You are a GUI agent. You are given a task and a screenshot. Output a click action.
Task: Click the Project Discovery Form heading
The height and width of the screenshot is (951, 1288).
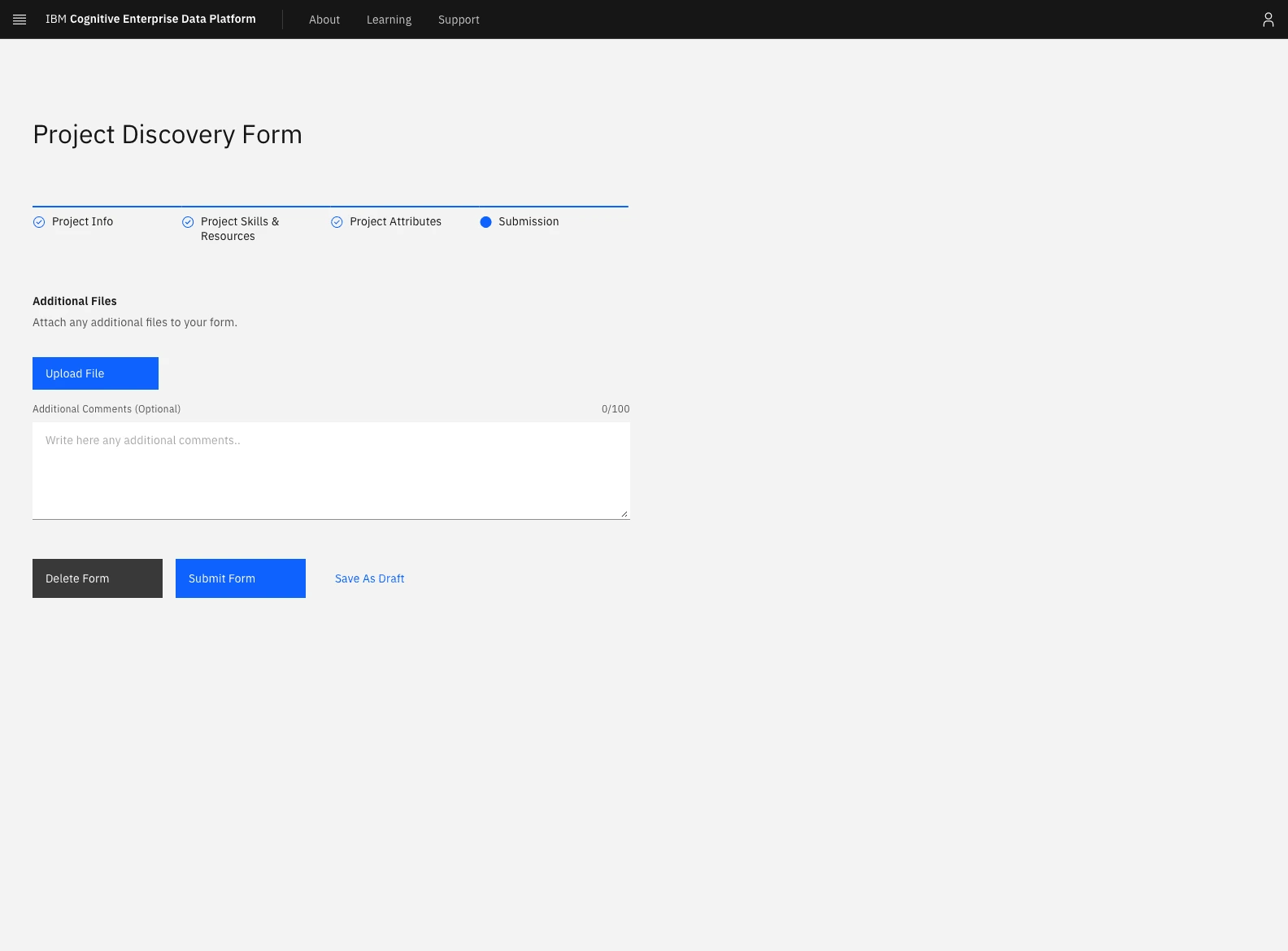click(168, 134)
